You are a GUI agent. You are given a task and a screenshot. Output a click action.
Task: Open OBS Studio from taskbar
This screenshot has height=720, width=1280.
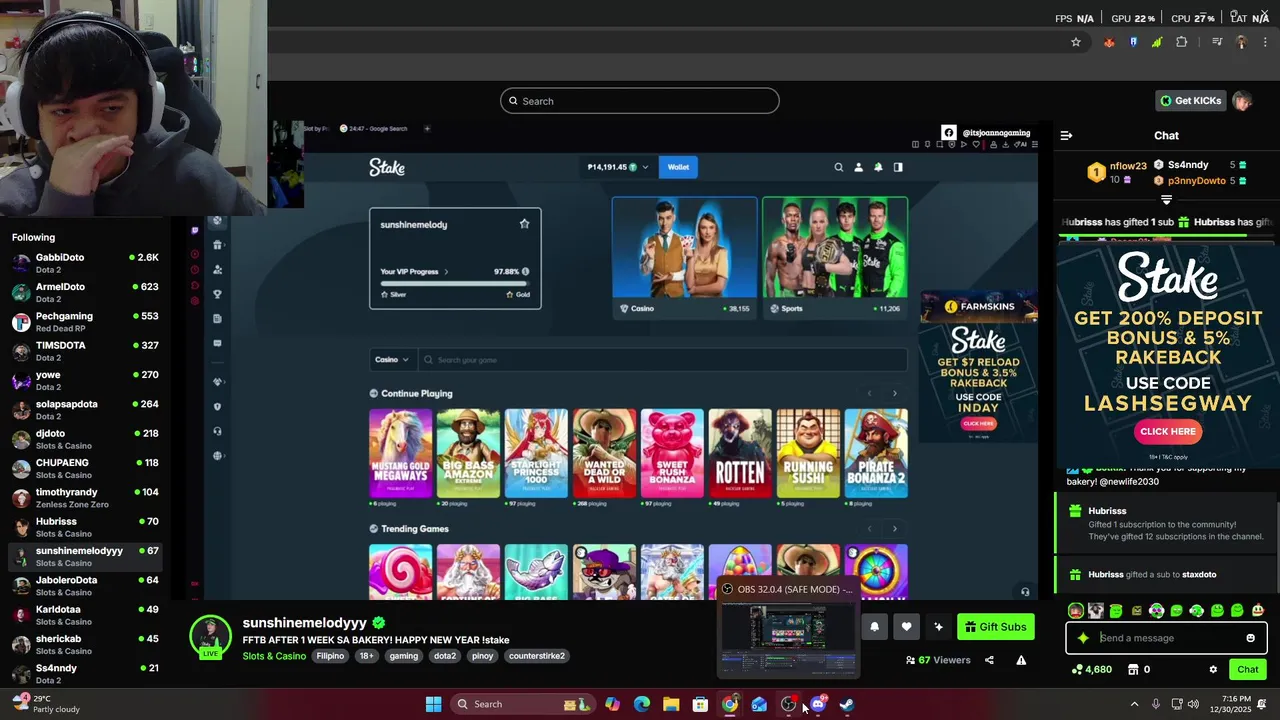click(x=788, y=704)
